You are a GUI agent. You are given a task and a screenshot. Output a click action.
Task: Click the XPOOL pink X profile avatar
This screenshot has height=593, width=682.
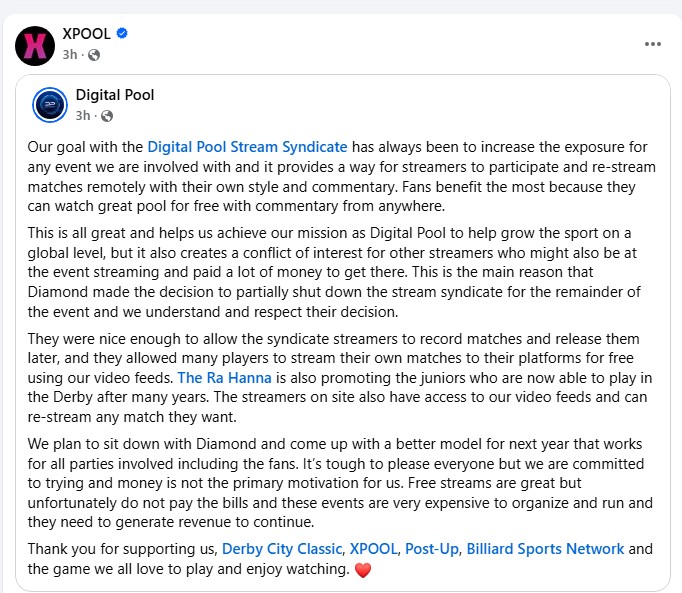[35, 45]
